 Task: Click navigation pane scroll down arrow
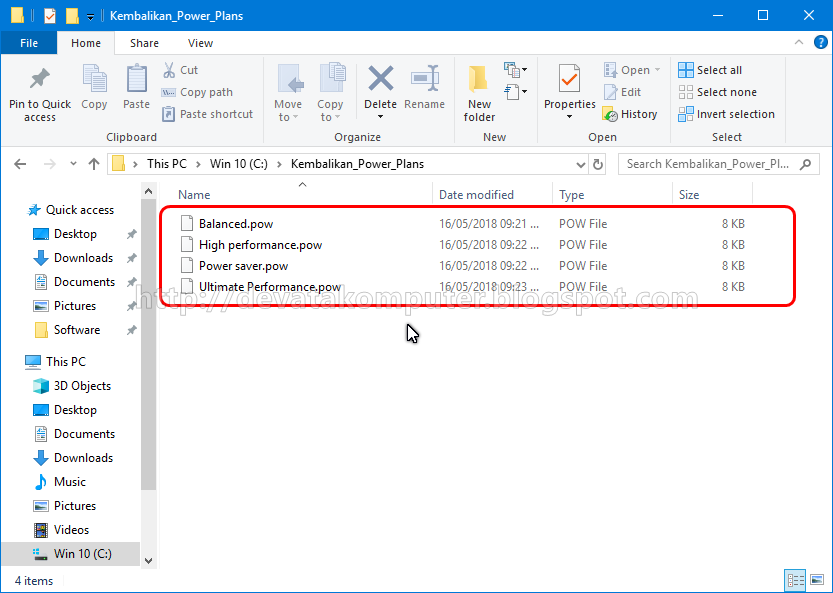(149, 561)
